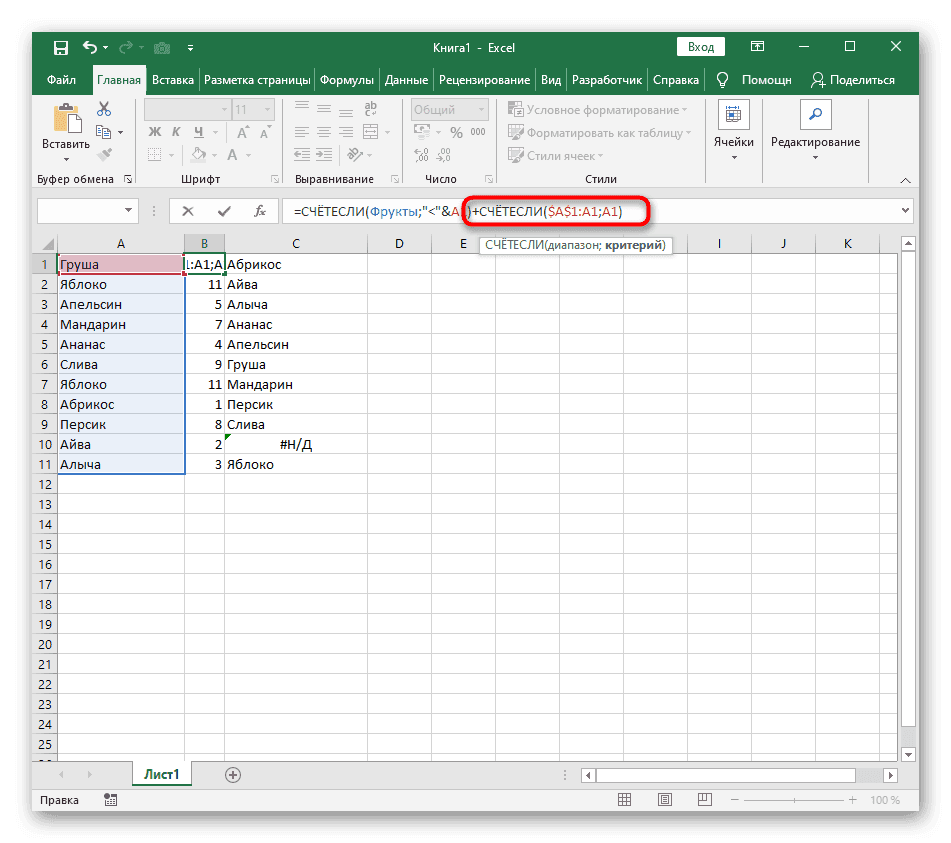Screen dimensions: 951x843
Task: Expand the formula bar
Action: 905,211
